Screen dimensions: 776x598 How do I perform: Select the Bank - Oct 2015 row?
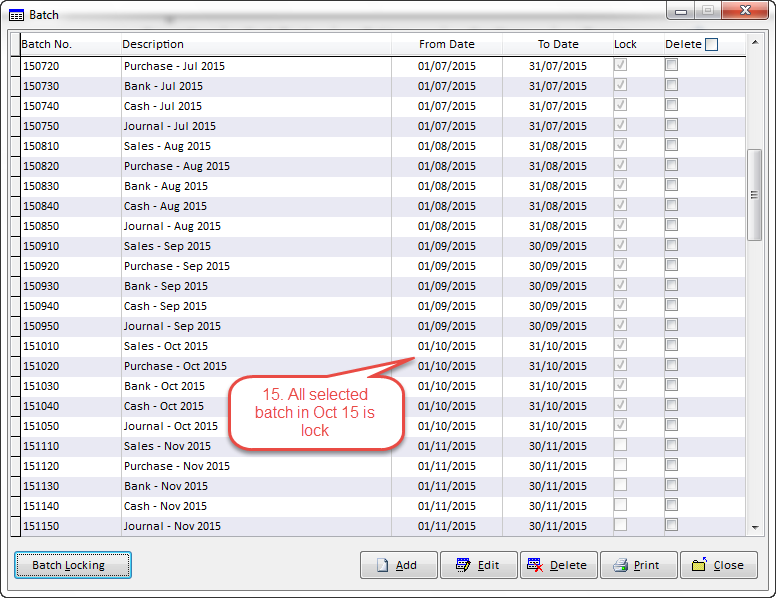click(x=164, y=386)
